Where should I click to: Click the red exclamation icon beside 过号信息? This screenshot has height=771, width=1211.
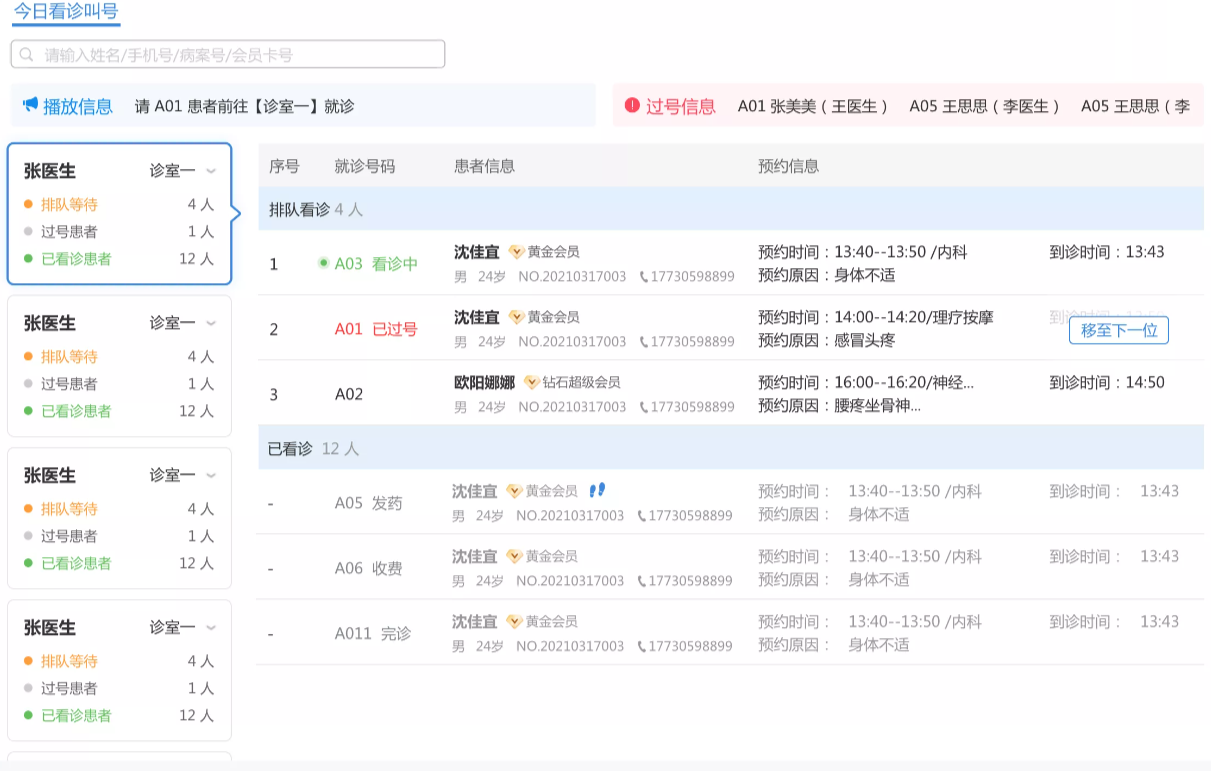click(x=632, y=105)
